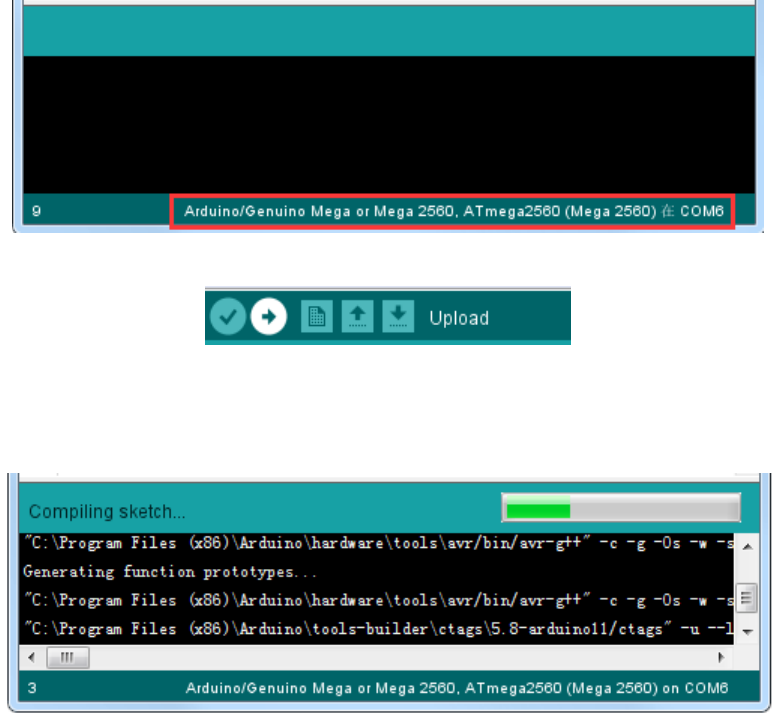Click the horizontal scrollbar left arrow

(32, 658)
